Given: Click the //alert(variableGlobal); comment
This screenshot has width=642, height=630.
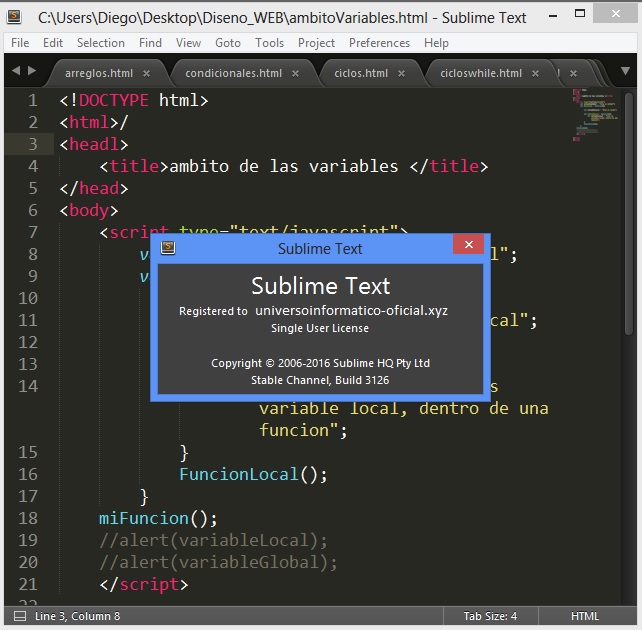Looking at the screenshot, I should click(x=218, y=562).
